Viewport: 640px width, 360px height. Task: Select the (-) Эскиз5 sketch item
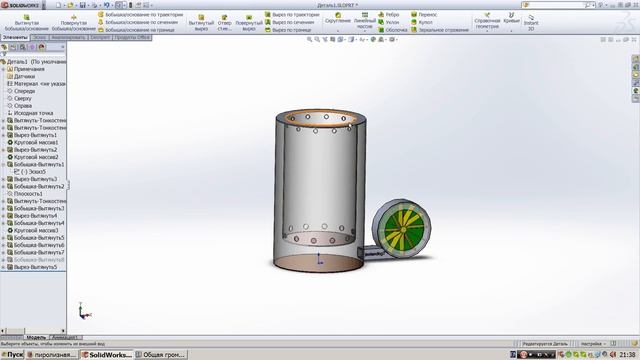pos(29,172)
